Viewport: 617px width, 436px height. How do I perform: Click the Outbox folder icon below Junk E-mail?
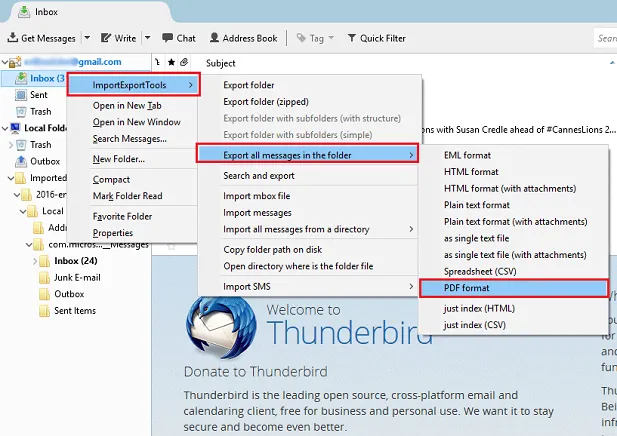click(44, 294)
